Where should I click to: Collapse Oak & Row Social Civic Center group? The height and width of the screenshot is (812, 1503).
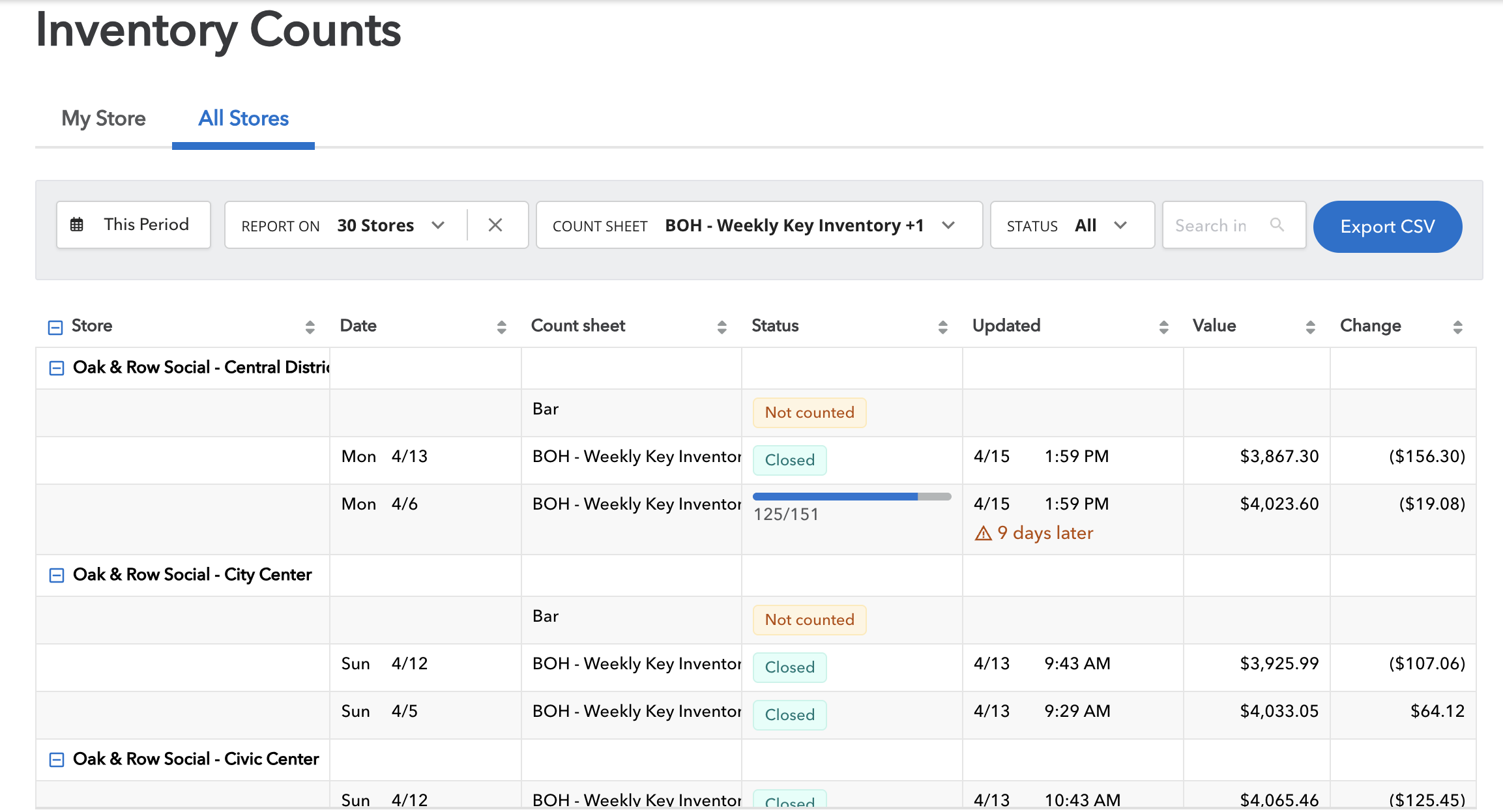coord(57,760)
